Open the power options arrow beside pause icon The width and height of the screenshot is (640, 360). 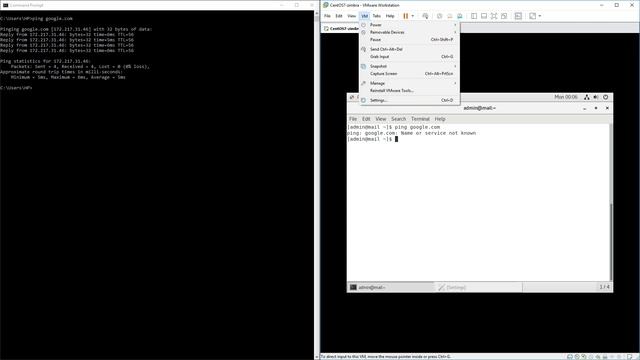click(x=413, y=16)
